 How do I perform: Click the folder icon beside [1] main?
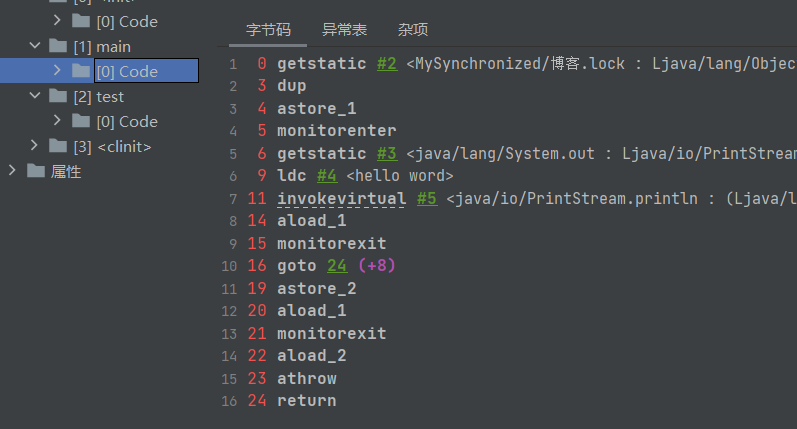click(58, 46)
